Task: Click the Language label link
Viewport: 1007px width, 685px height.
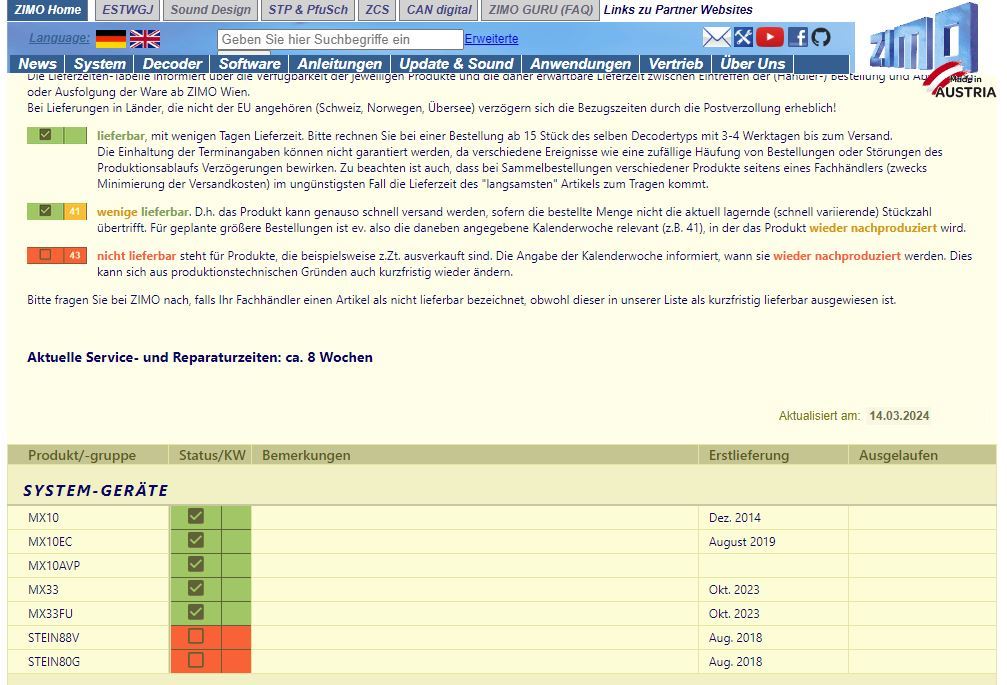Action: pos(59,38)
